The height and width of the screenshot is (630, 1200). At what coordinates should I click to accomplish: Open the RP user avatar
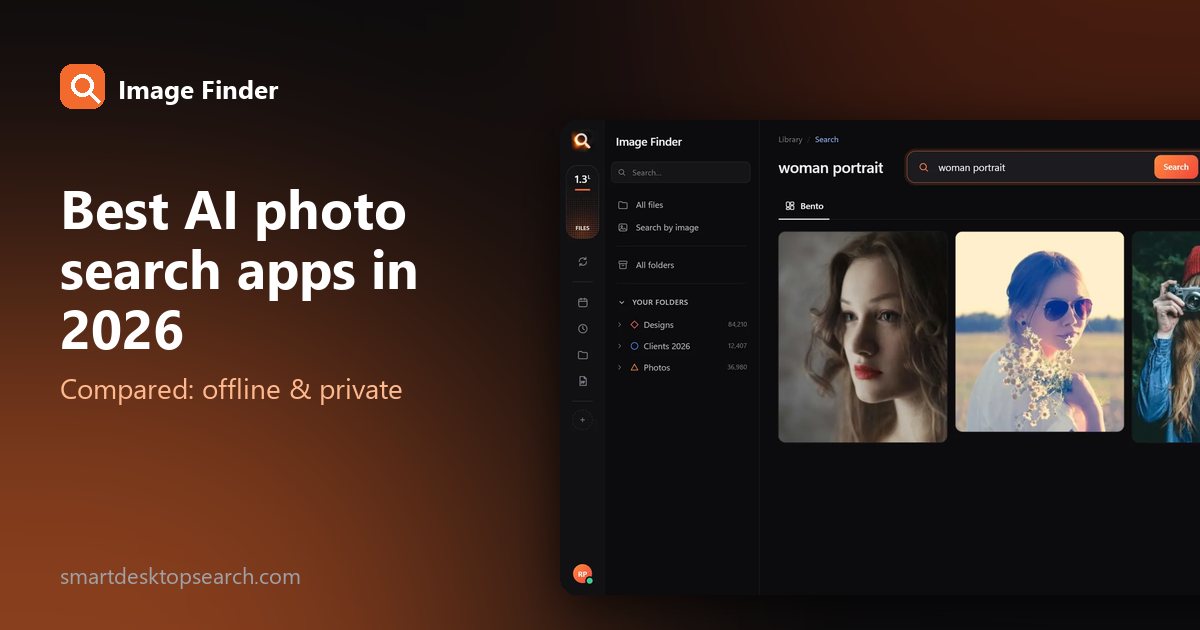[582, 574]
